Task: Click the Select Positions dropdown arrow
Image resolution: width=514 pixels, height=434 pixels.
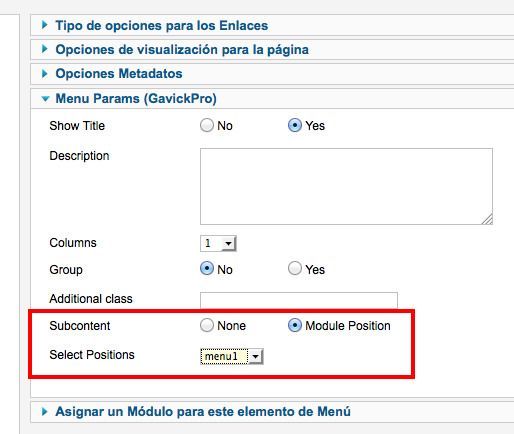Action: coord(255,356)
